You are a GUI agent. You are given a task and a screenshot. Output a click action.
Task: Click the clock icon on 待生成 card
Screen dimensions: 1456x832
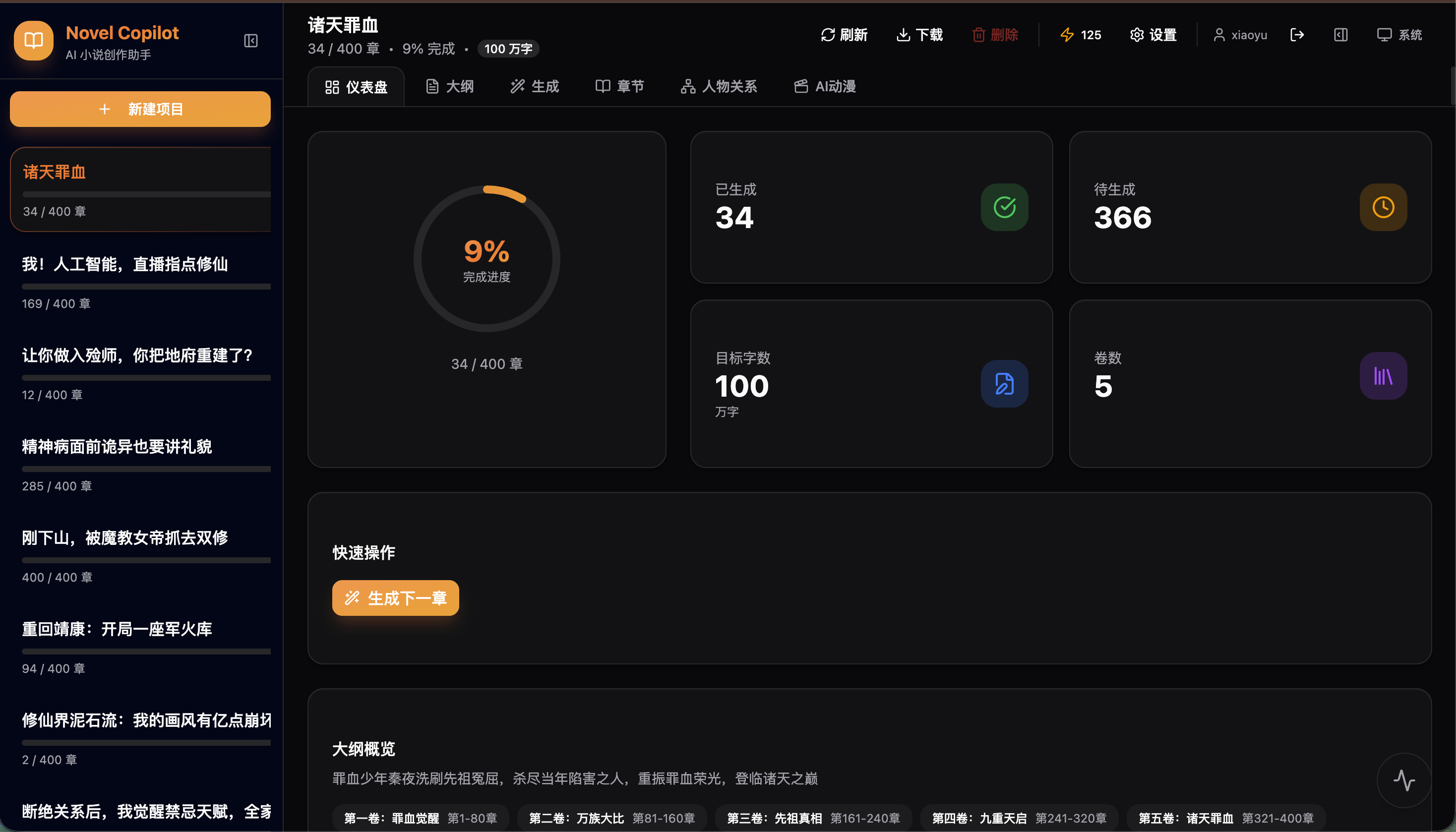point(1383,207)
